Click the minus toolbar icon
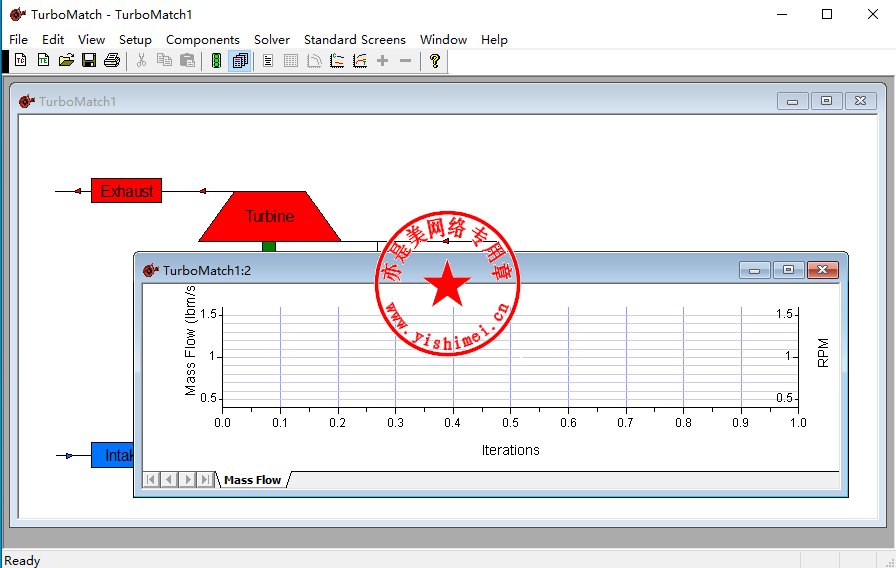The height and width of the screenshot is (568, 896). point(406,61)
